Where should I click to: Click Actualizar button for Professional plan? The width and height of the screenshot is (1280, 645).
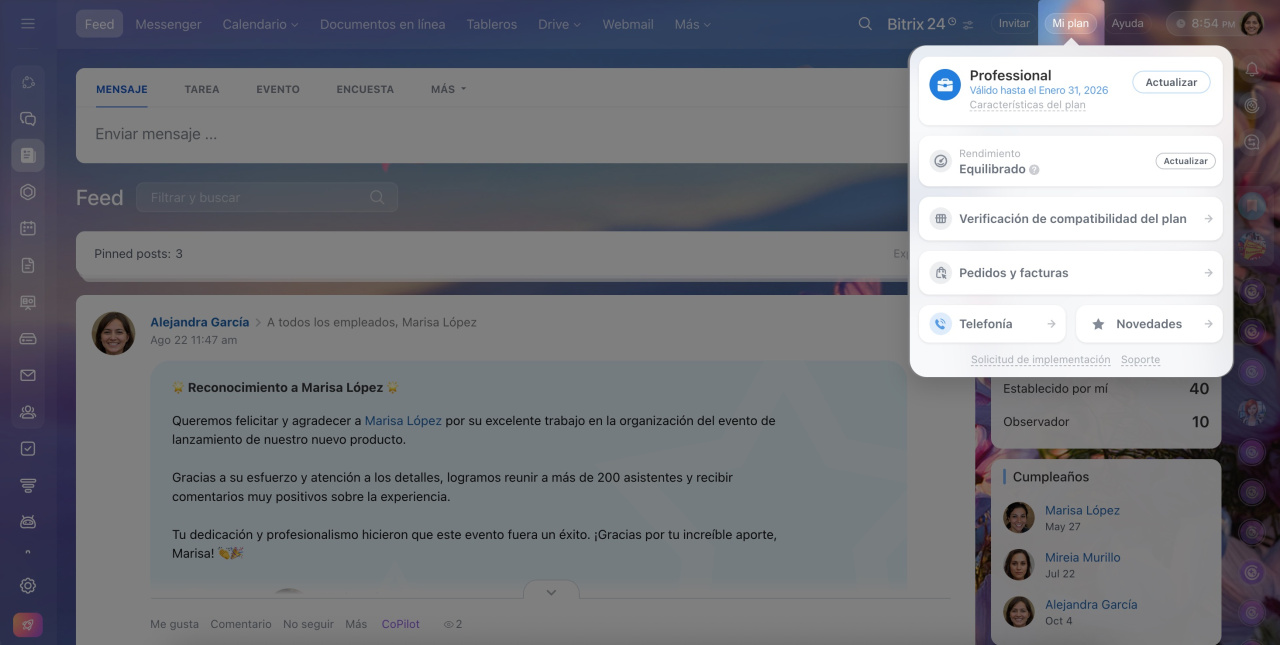point(1171,83)
